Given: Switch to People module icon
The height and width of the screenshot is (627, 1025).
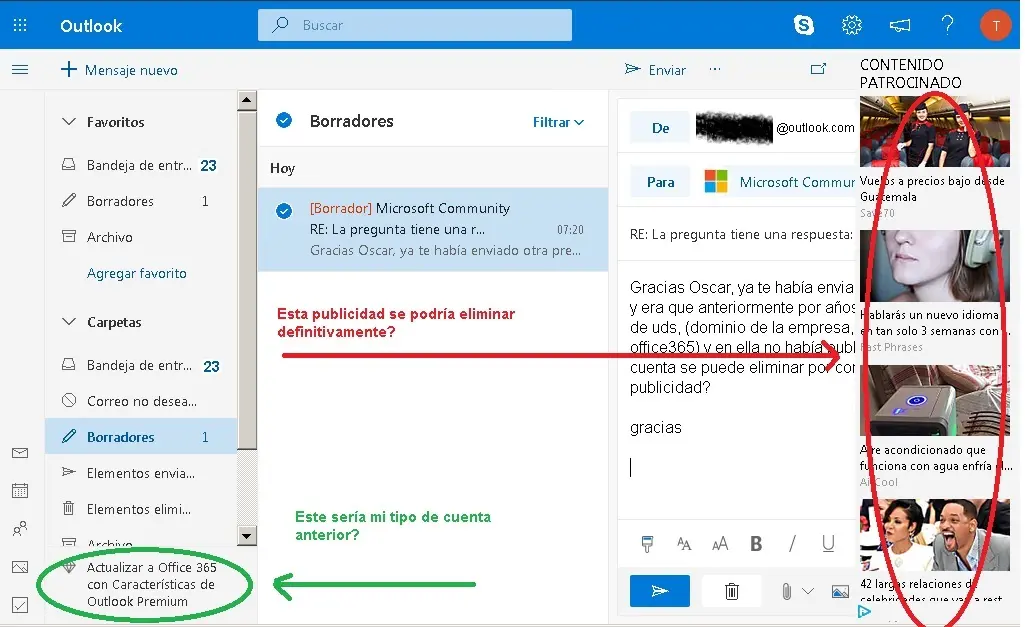Looking at the screenshot, I should tap(20, 528).
